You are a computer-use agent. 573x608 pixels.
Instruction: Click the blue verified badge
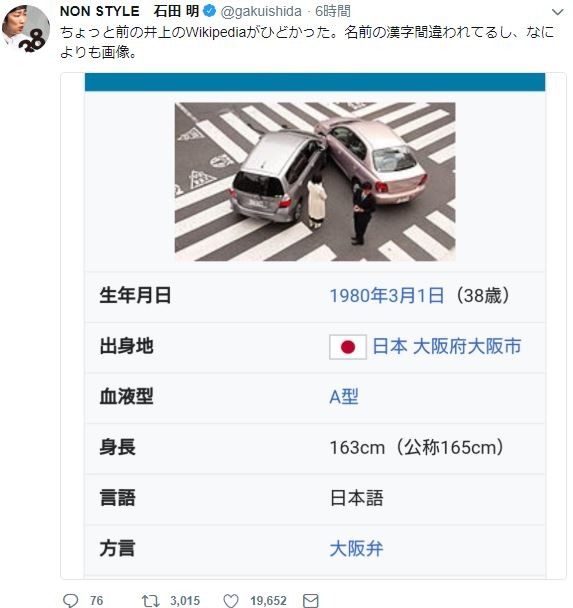(209, 11)
